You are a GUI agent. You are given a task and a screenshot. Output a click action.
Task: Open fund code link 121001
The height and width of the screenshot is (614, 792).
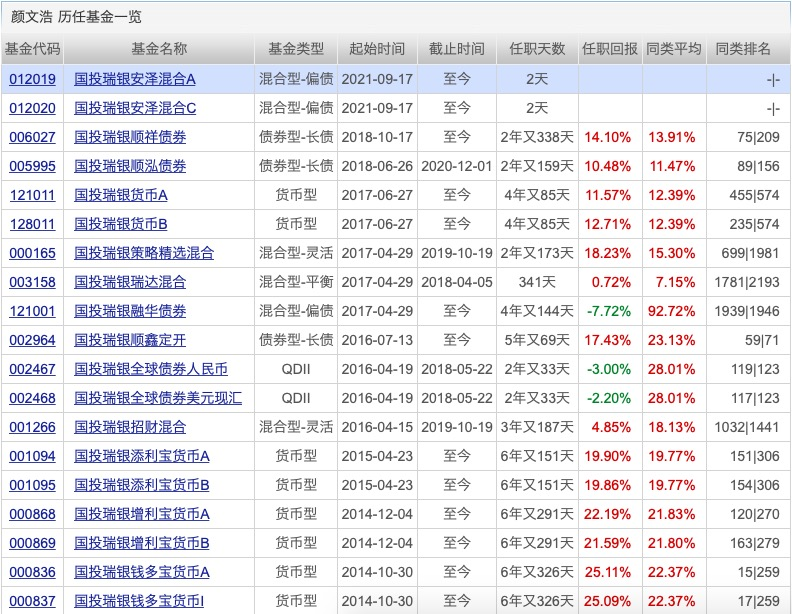coord(32,311)
